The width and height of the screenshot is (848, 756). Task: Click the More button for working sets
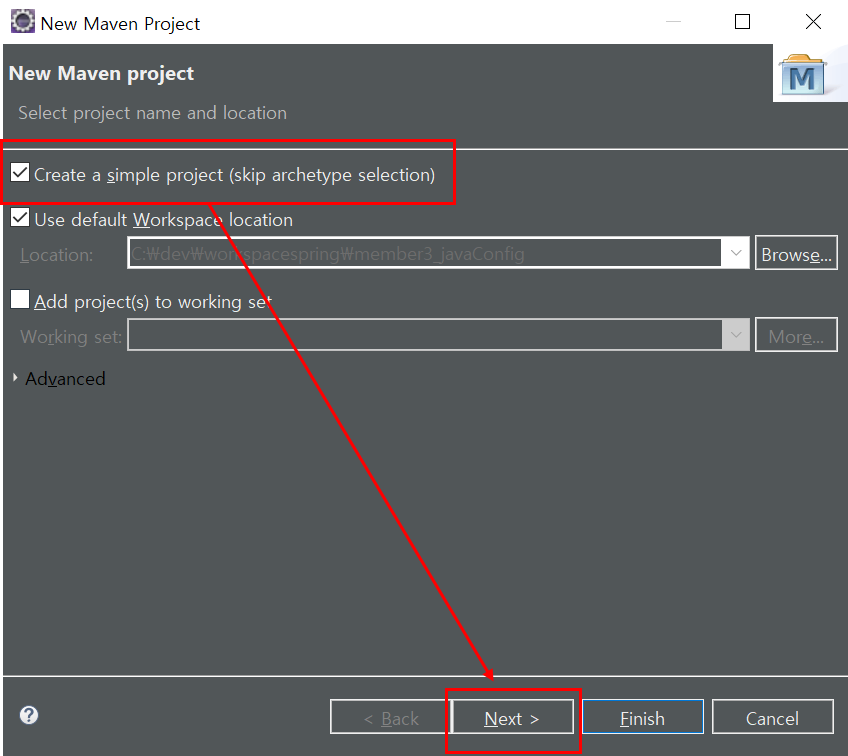(796, 335)
